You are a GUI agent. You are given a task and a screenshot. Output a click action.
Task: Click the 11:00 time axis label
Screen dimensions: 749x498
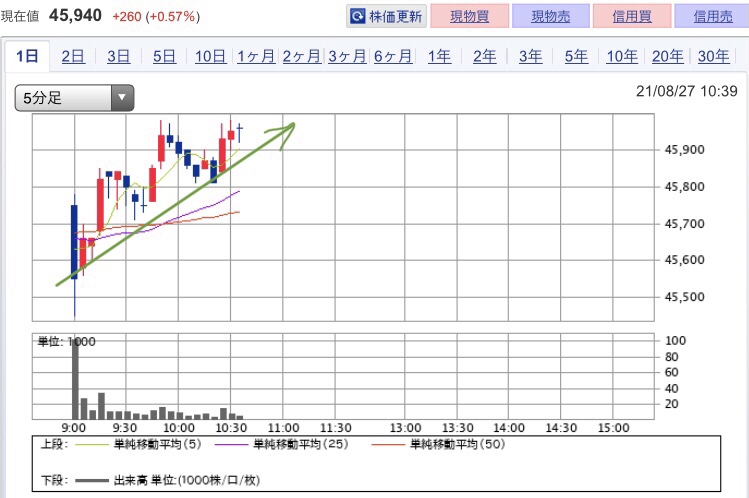283,428
